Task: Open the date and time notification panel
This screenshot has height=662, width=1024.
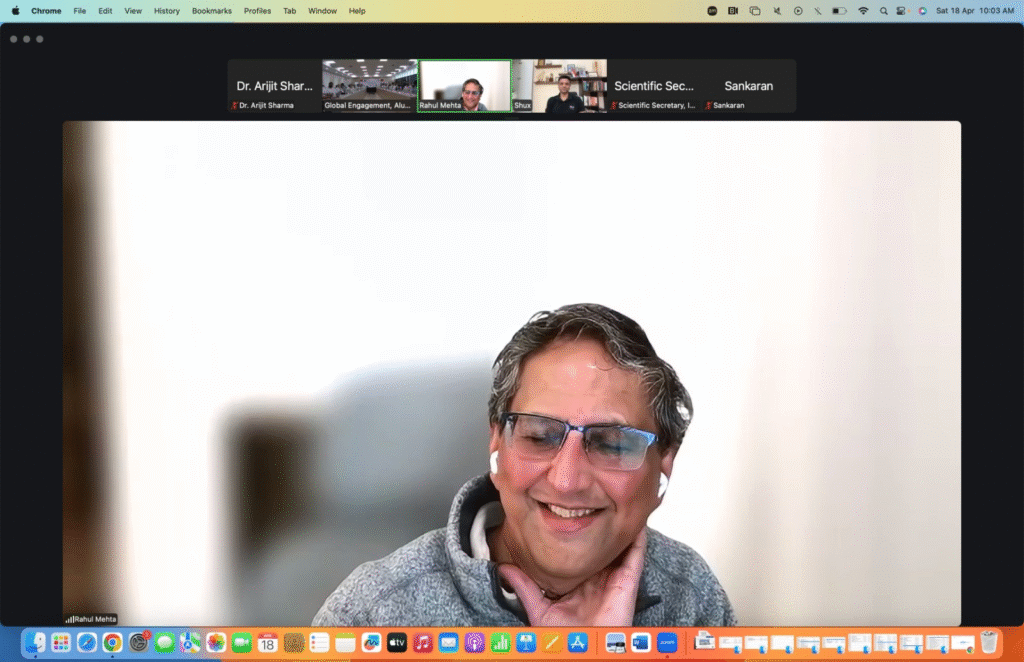Action: (975, 11)
